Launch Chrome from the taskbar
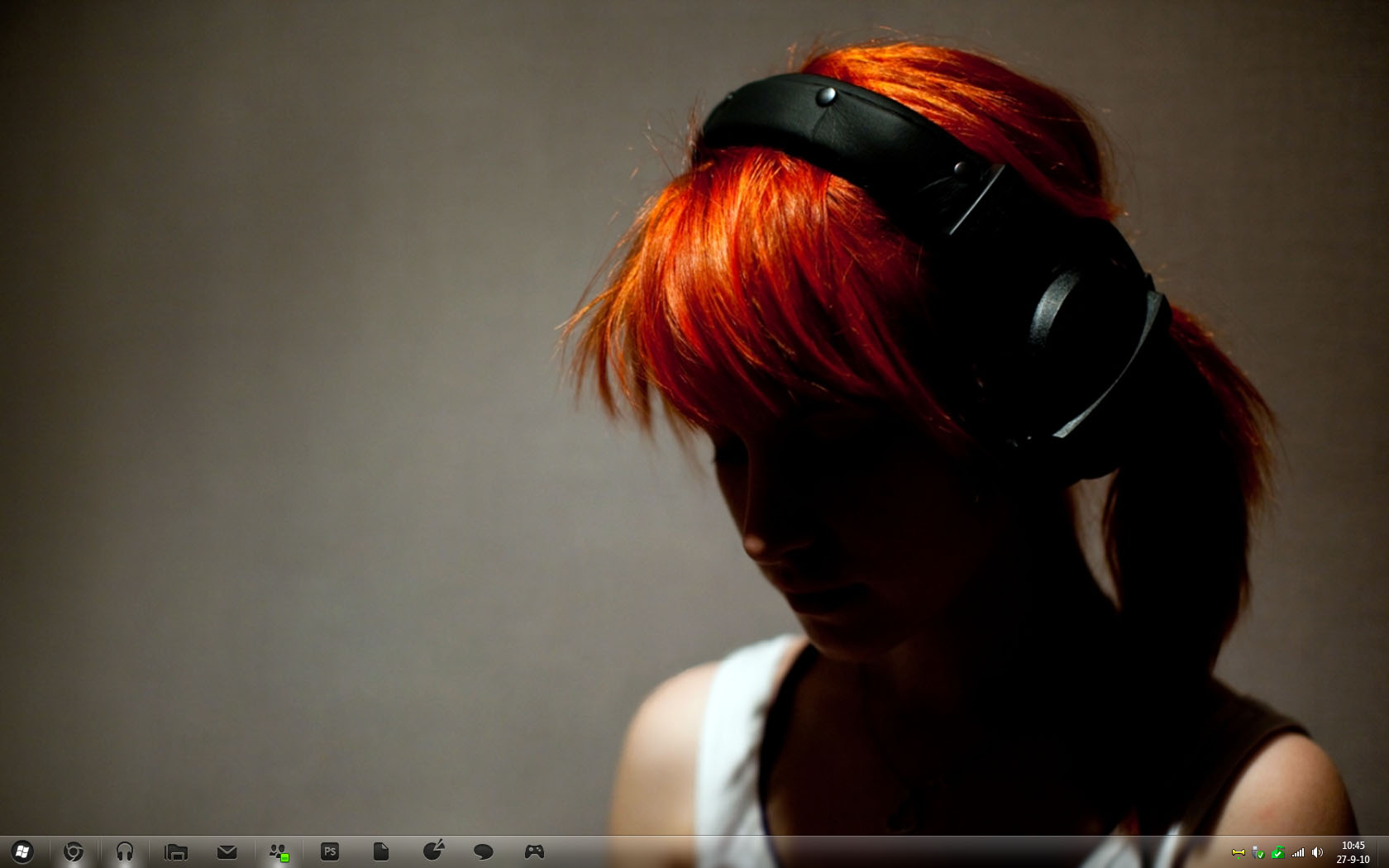Screen dimensions: 1389x868 click(74, 851)
